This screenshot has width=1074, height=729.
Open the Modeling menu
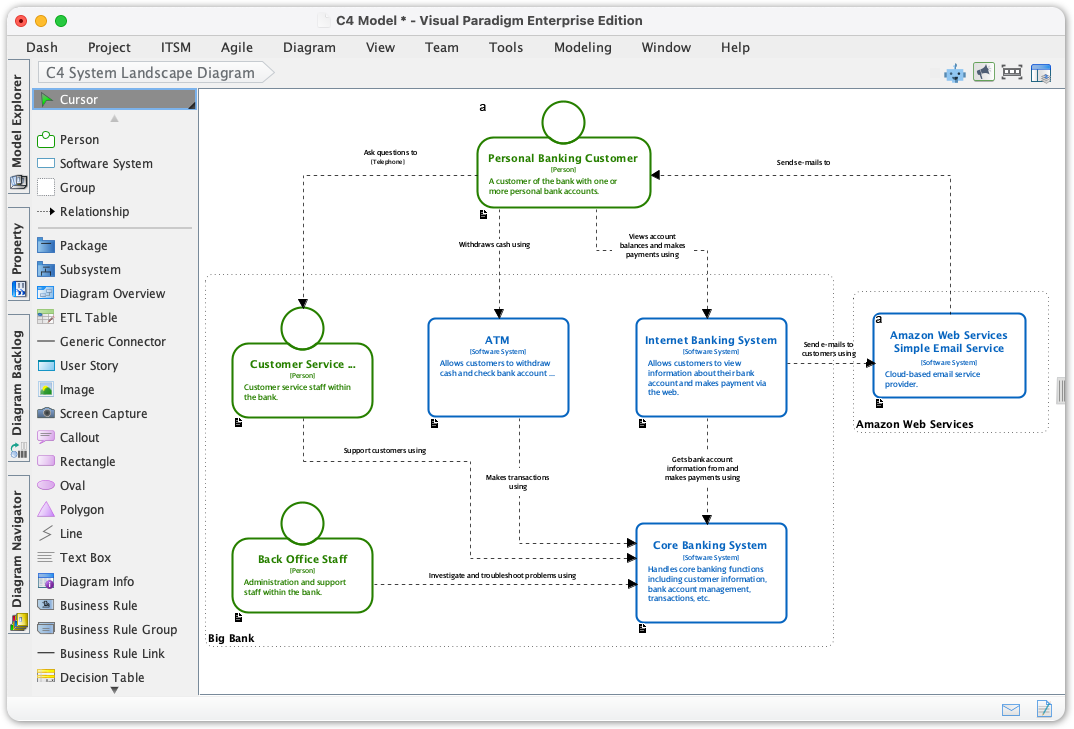582,47
